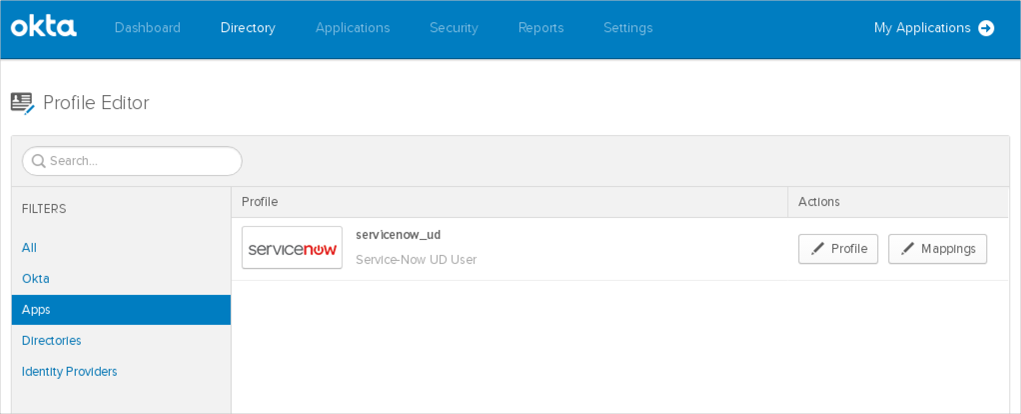The image size is (1021, 414).
Task: Go to the Applications menu
Action: (x=352, y=28)
